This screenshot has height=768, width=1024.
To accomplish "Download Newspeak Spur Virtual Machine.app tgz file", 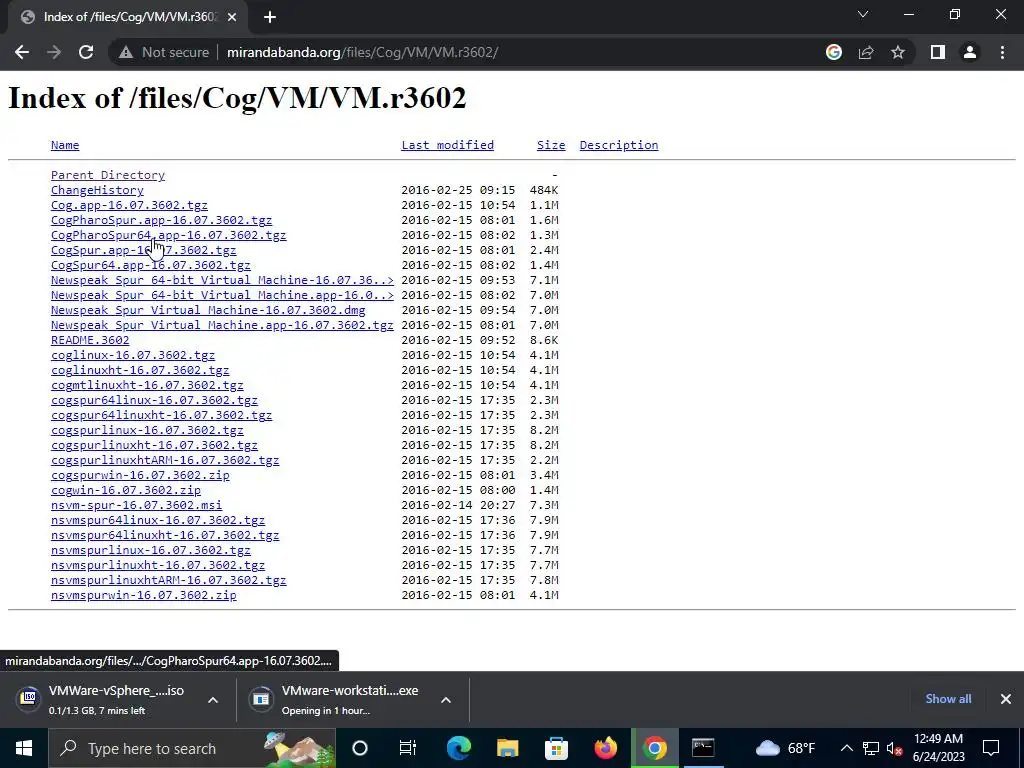I will [222, 325].
